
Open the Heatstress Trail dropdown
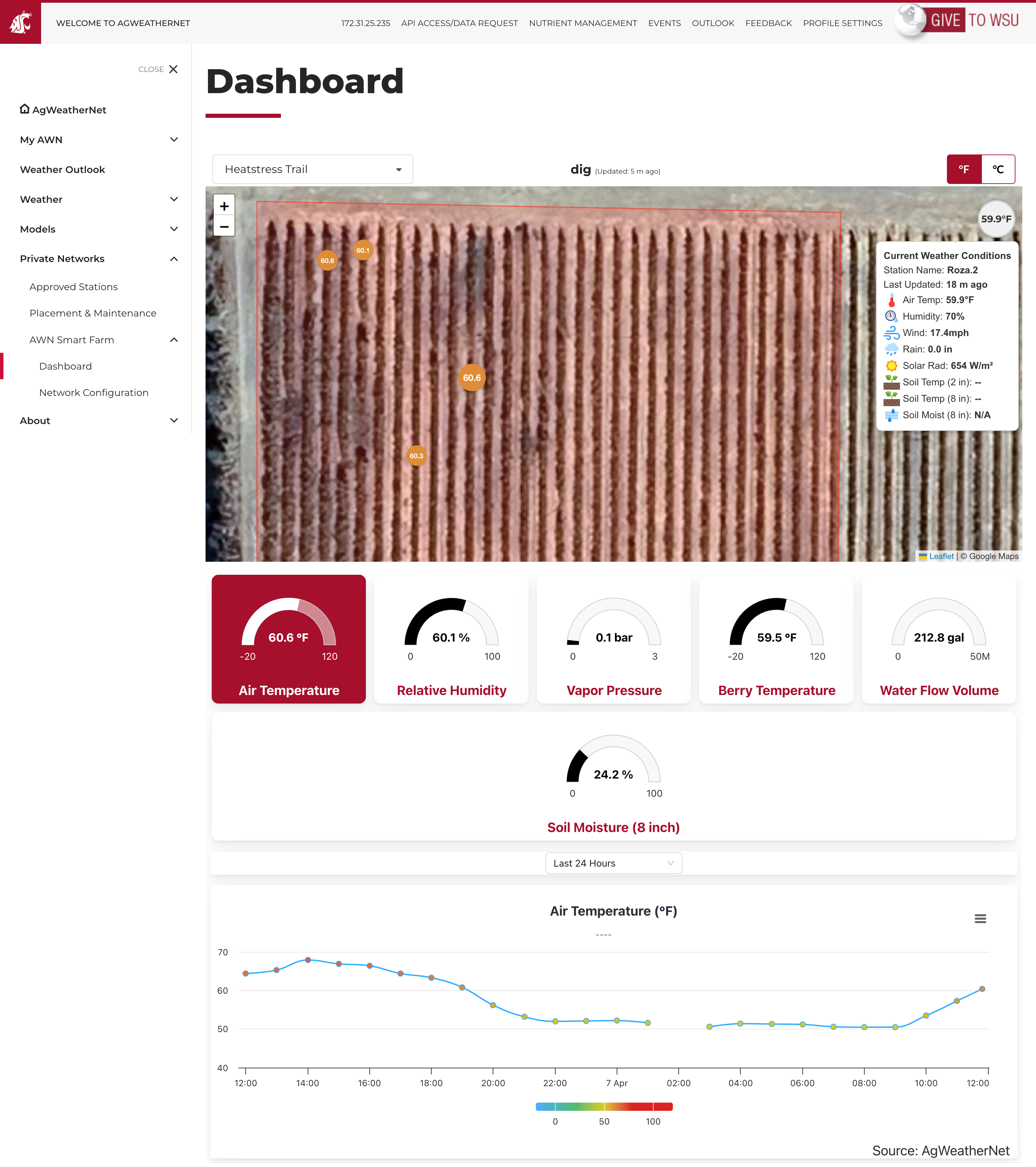[312, 169]
